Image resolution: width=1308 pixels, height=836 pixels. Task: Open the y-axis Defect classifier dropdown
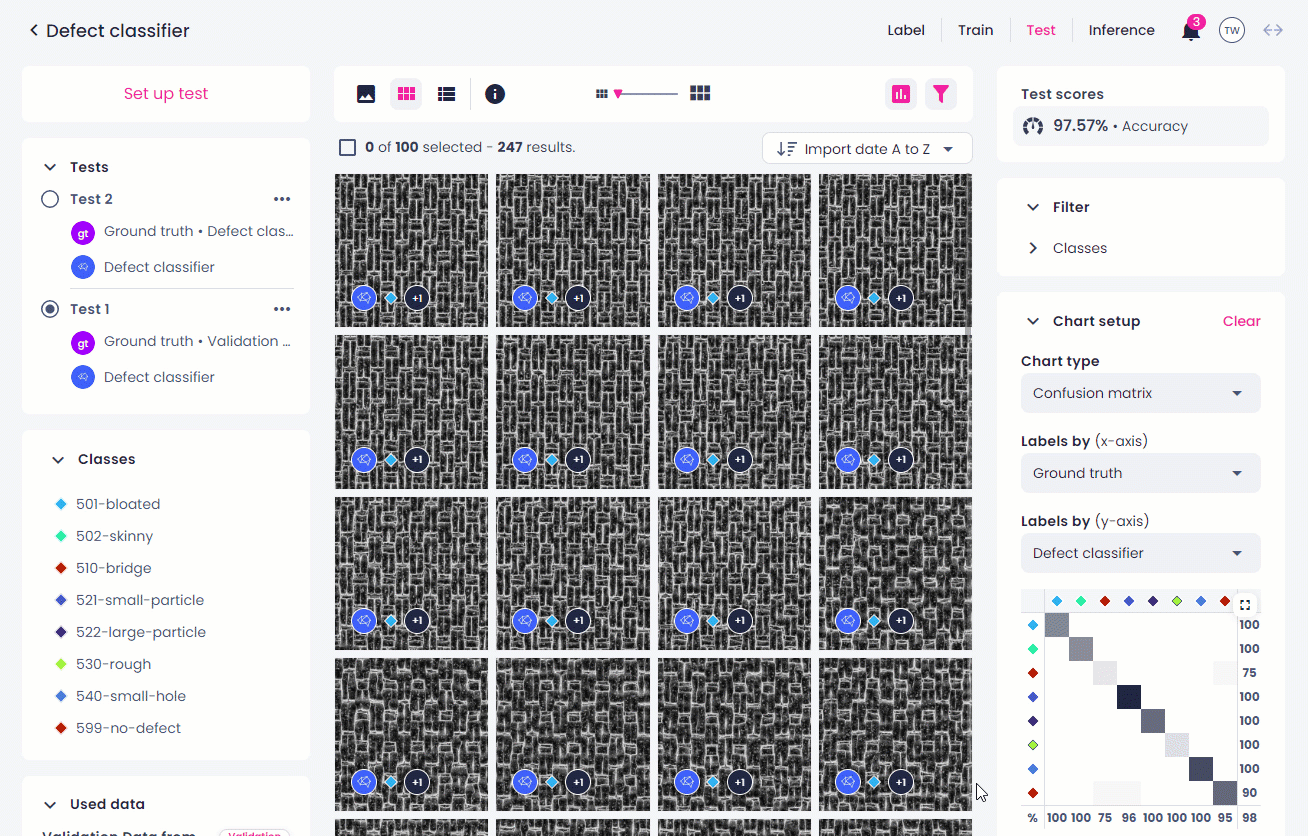click(1140, 553)
